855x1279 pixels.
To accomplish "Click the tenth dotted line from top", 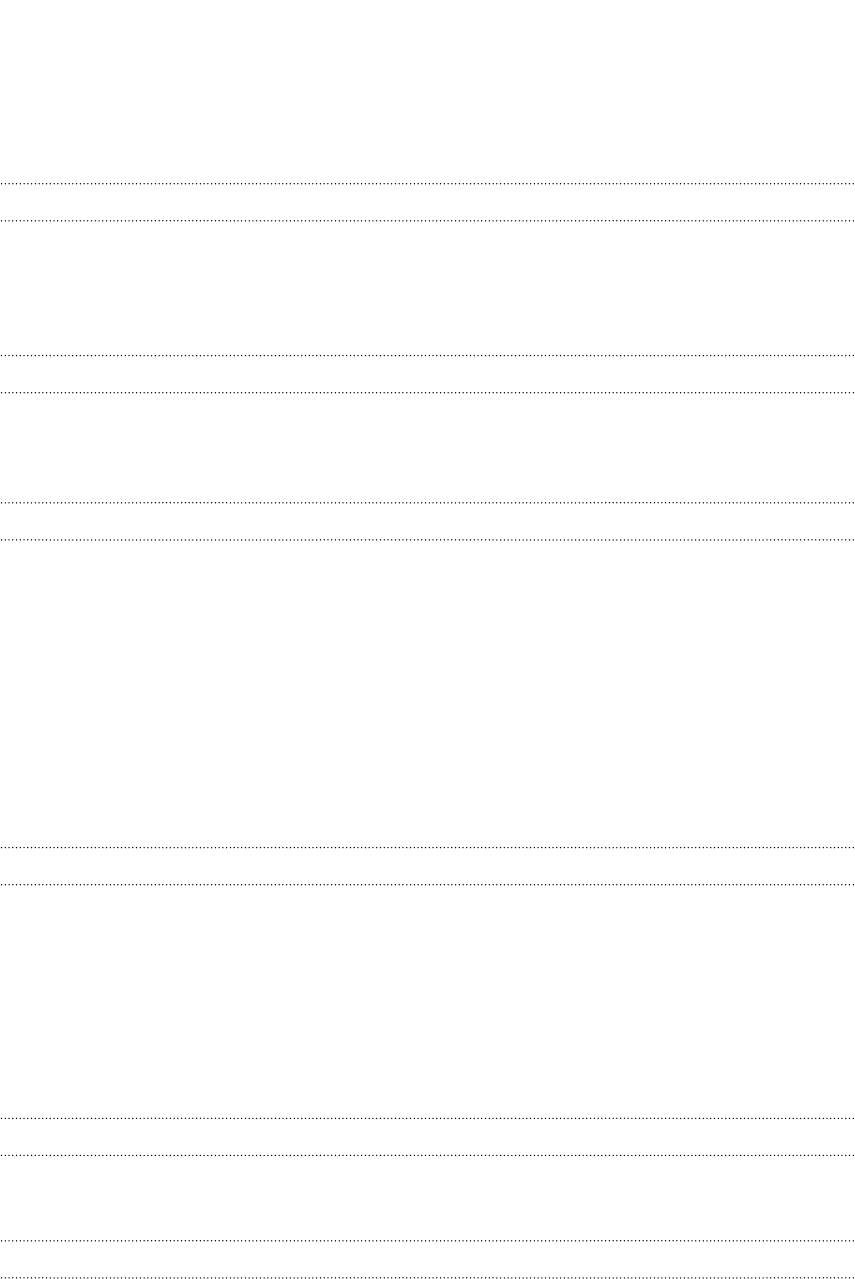I will tap(427, 1155).
